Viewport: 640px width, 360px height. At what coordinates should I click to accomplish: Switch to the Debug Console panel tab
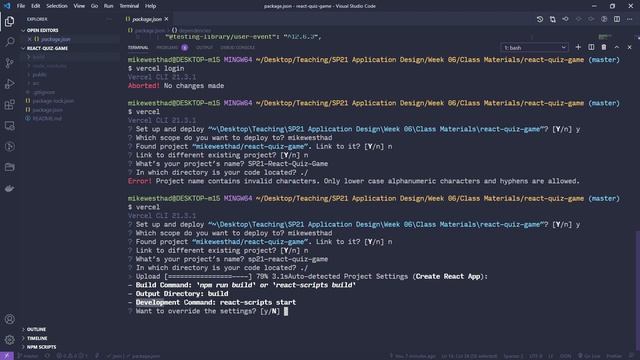pos(238,48)
